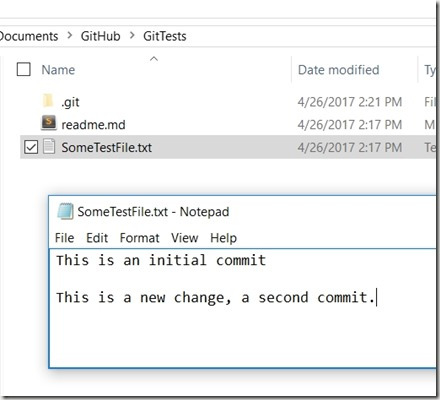Select the .git folder name
The image size is (440, 400).
click(70, 102)
